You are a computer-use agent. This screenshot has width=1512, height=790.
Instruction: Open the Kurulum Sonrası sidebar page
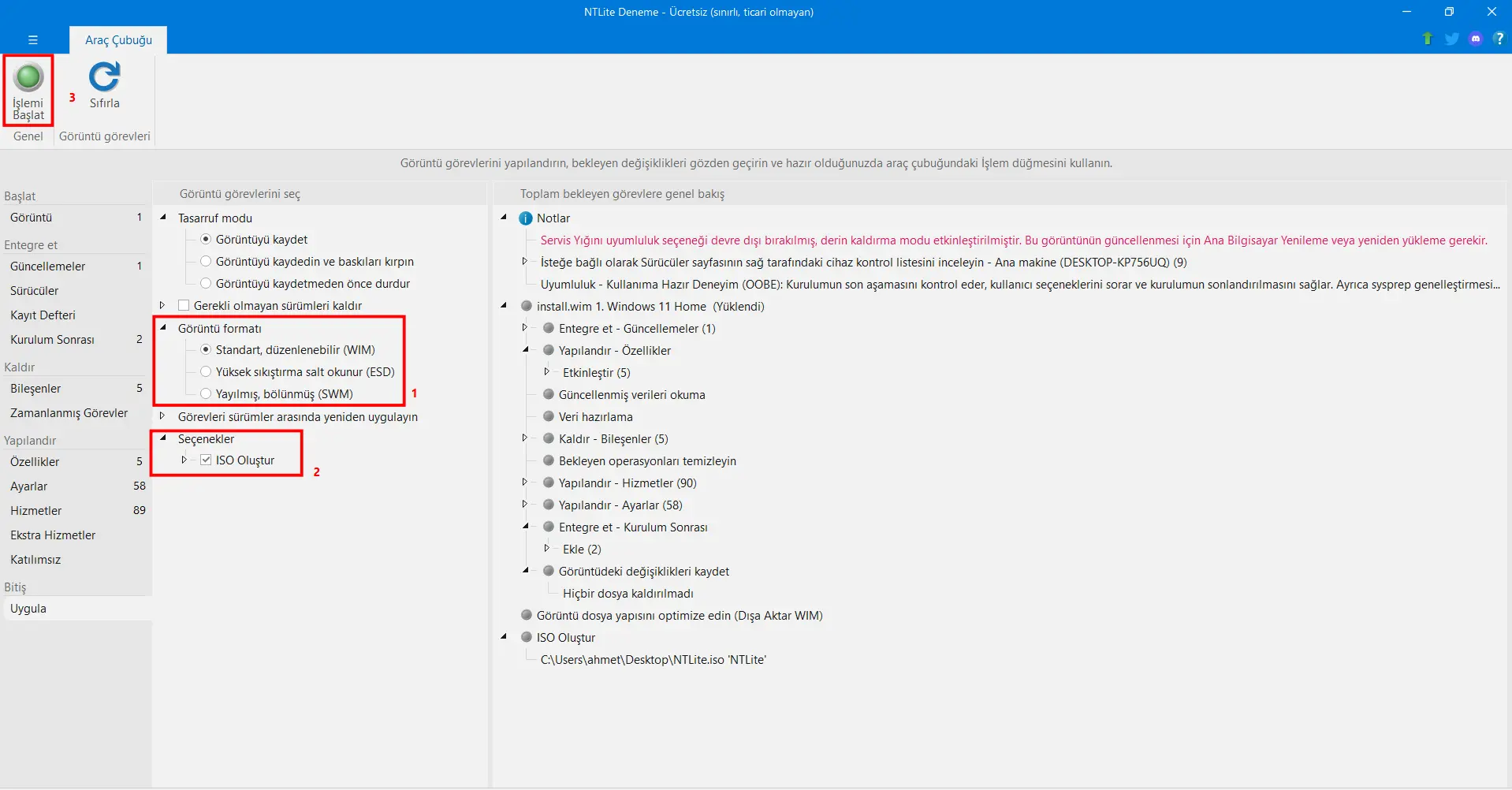[x=76, y=340]
